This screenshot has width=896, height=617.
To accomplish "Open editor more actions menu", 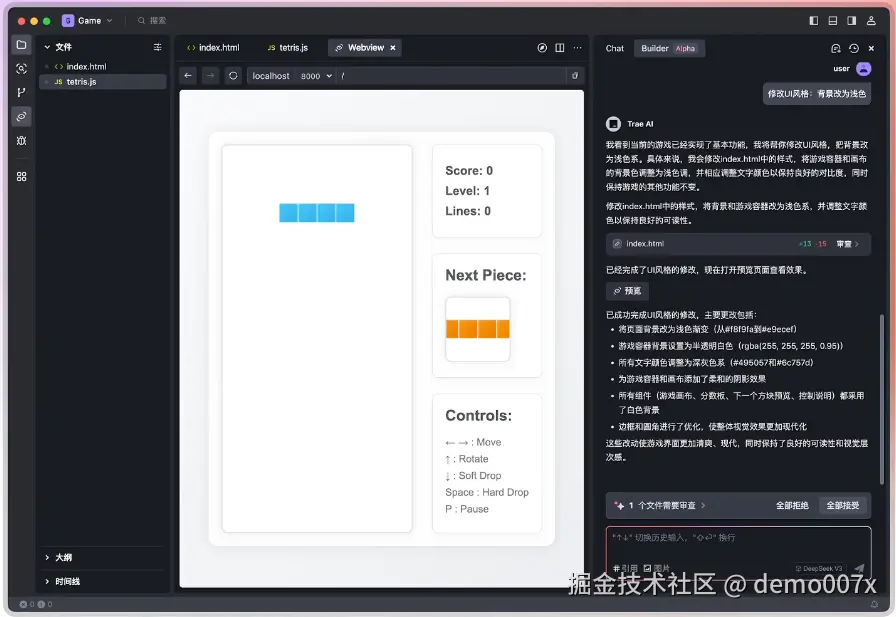I will tap(578, 48).
